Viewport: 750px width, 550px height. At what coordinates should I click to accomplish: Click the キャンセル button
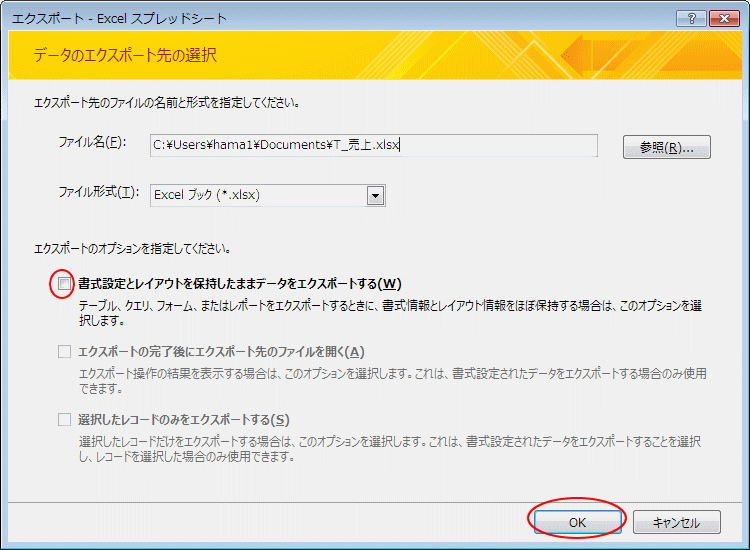[x=676, y=522]
